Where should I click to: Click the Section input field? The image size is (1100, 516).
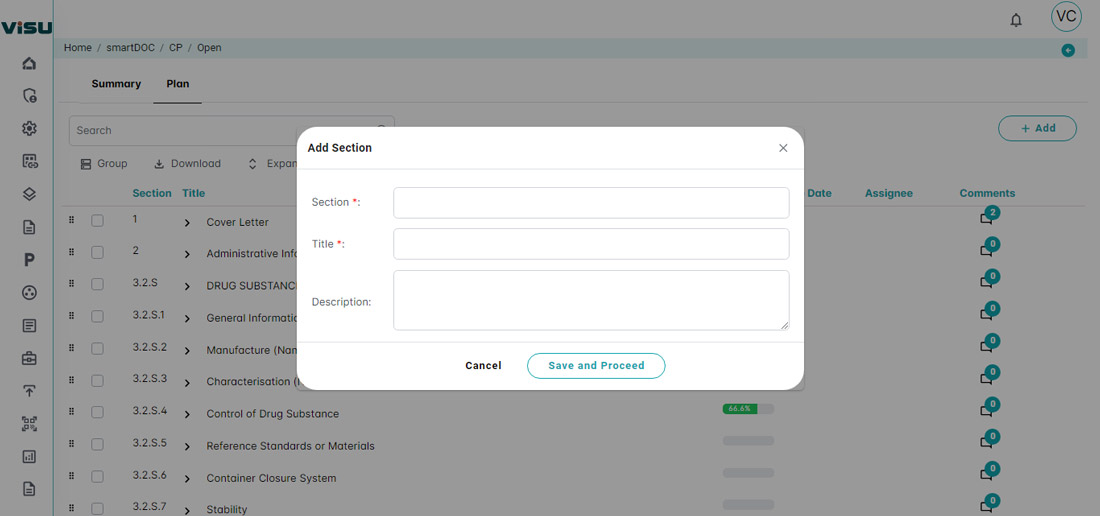[x=591, y=203]
